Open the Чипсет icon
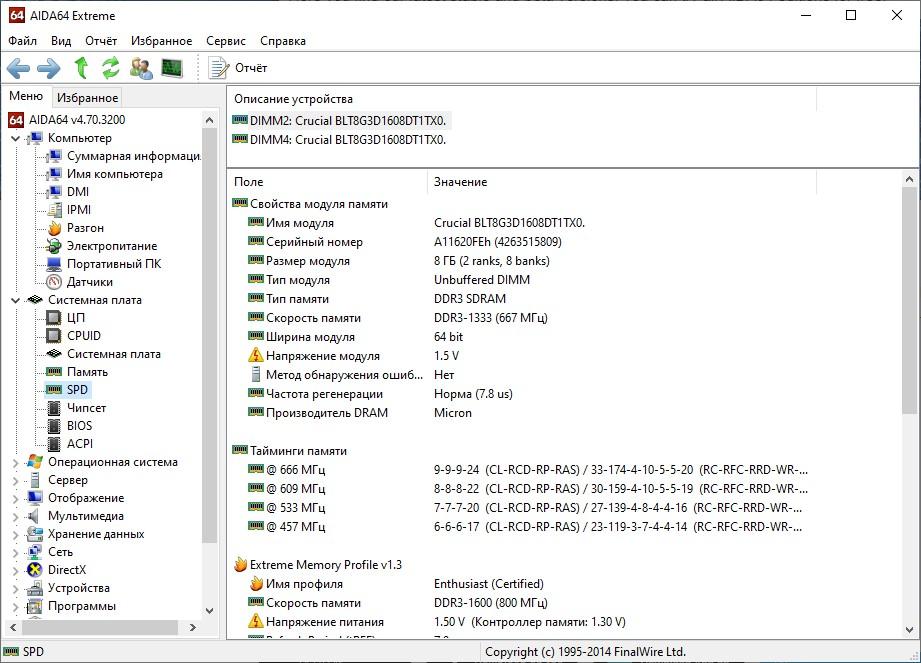The image size is (921, 663). pos(54,408)
